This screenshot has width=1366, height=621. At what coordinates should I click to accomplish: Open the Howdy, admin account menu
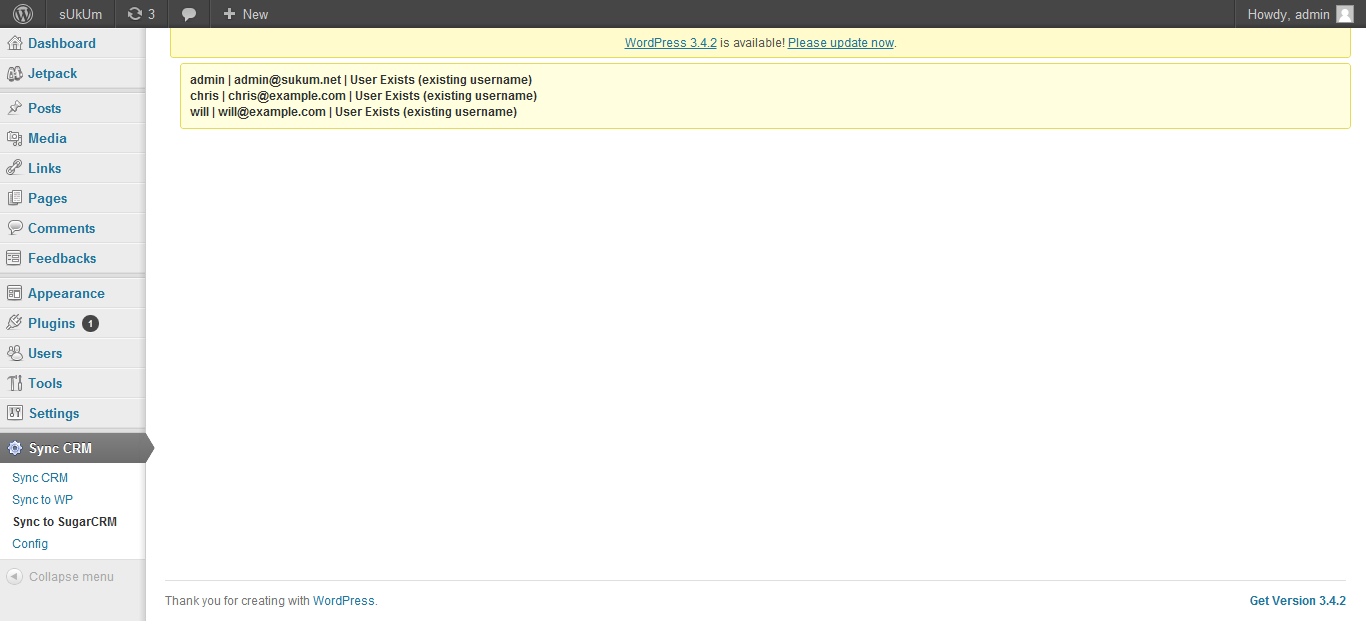[x=1300, y=14]
